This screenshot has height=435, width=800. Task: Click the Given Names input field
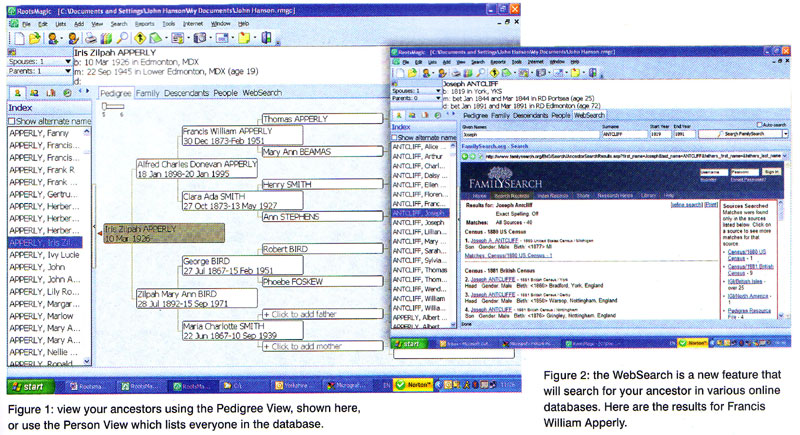[530, 134]
